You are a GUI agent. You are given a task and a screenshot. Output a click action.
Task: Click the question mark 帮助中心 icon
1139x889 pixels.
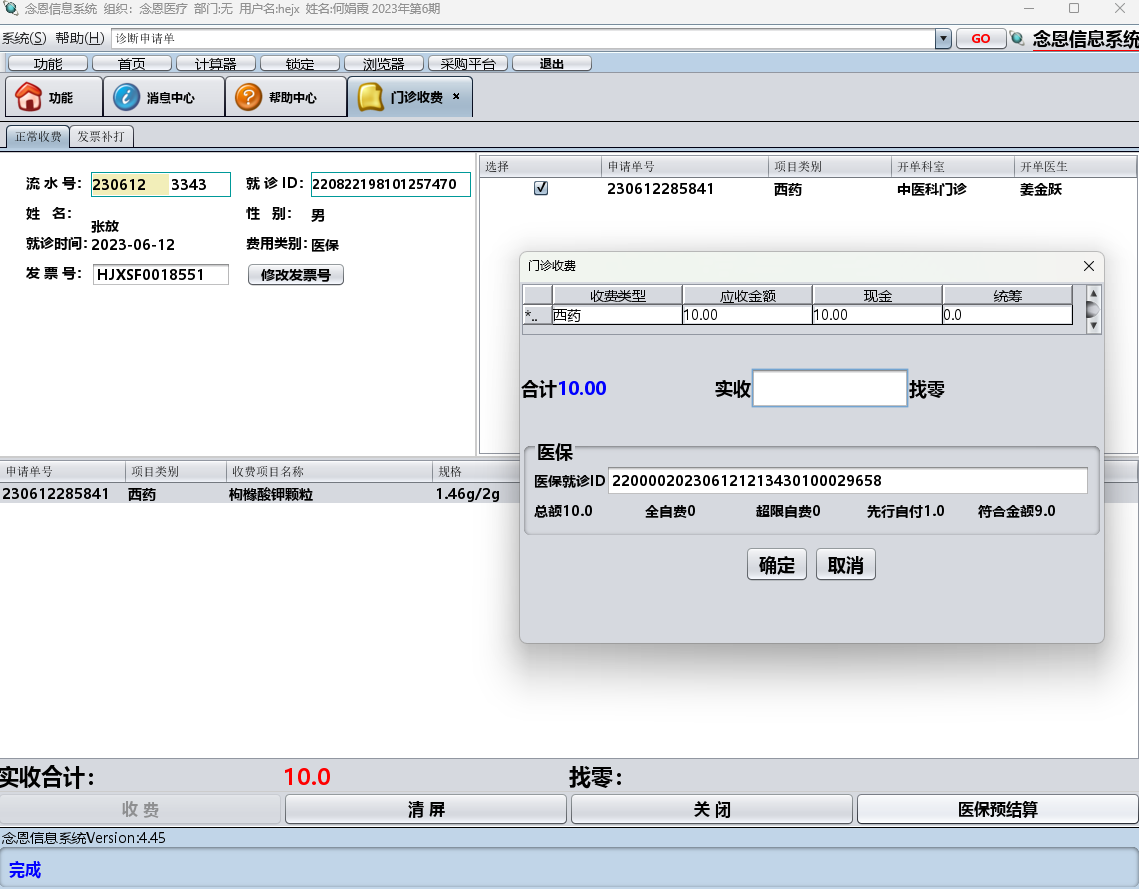248,97
